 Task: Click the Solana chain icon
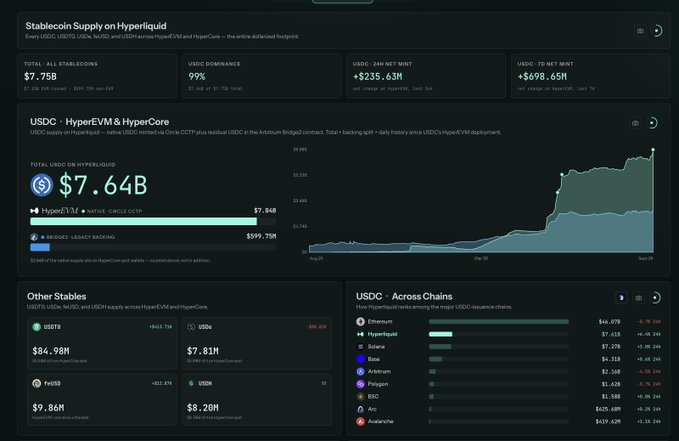pos(360,347)
